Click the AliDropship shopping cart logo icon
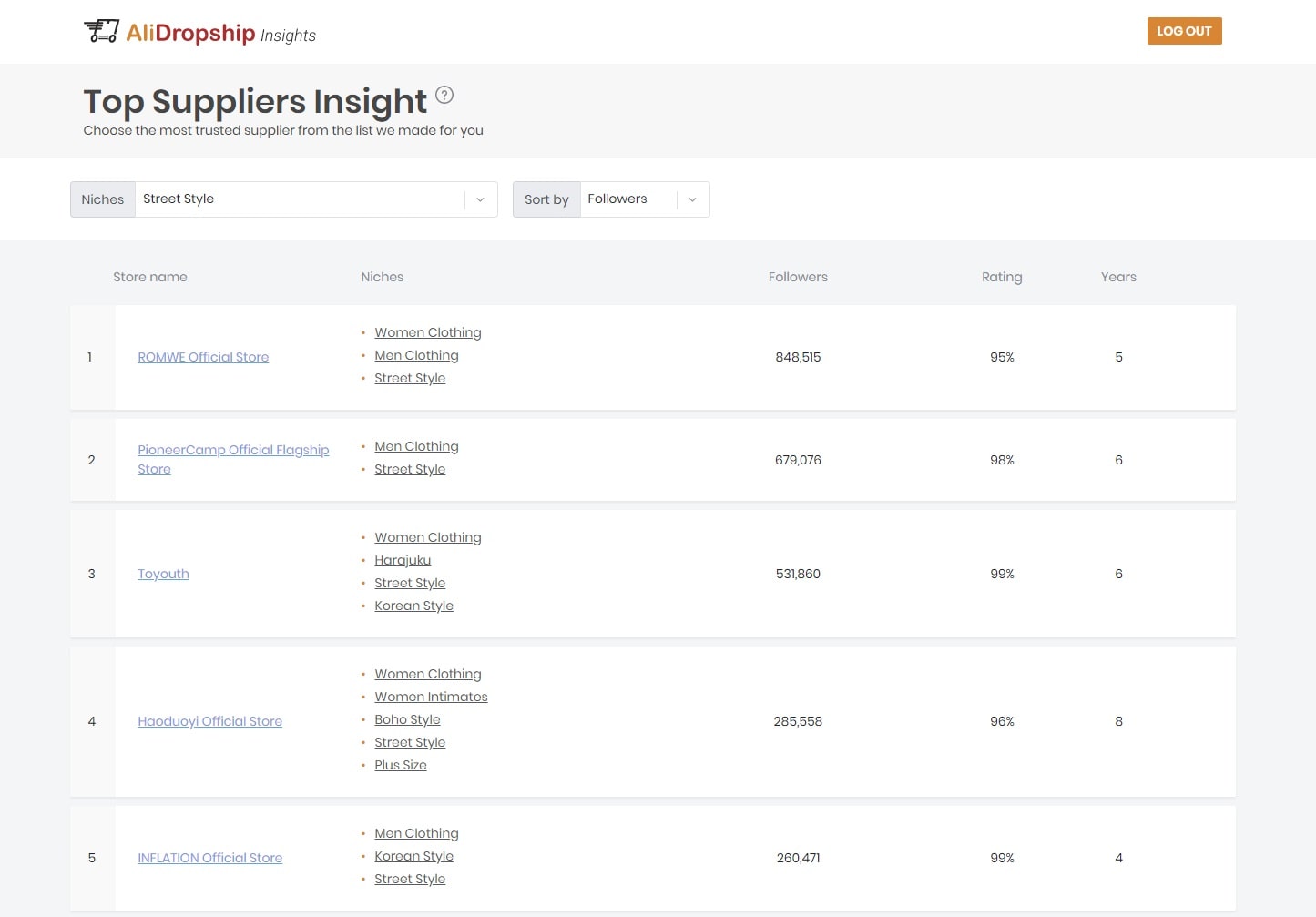Screen dimensions: 1316x917 pos(101,31)
